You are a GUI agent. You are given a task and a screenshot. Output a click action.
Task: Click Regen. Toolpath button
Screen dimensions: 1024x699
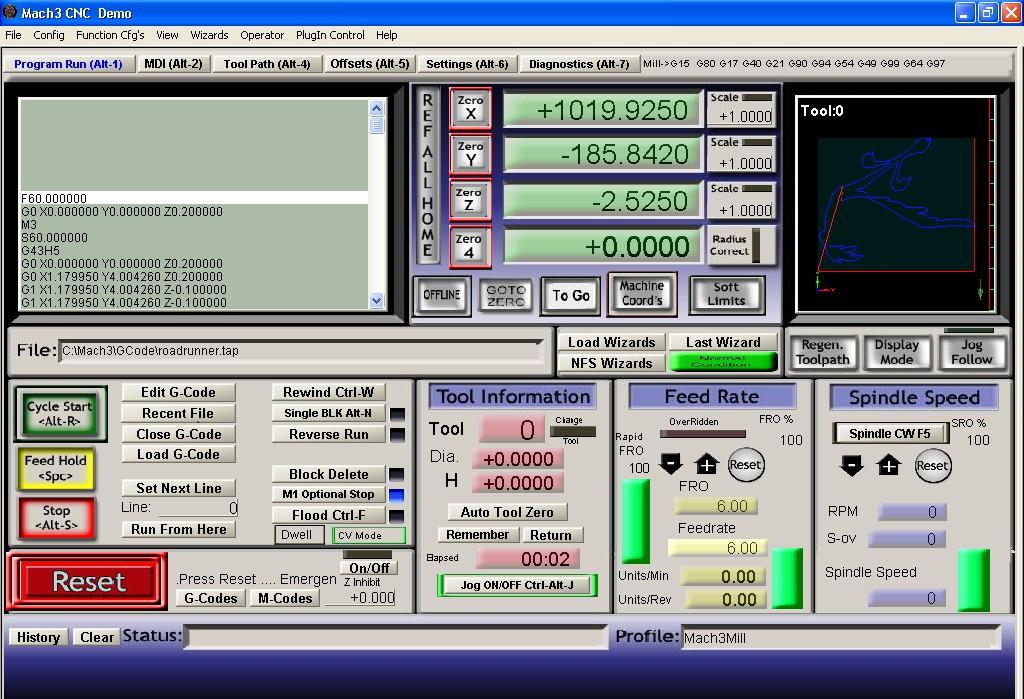click(x=822, y=352)
